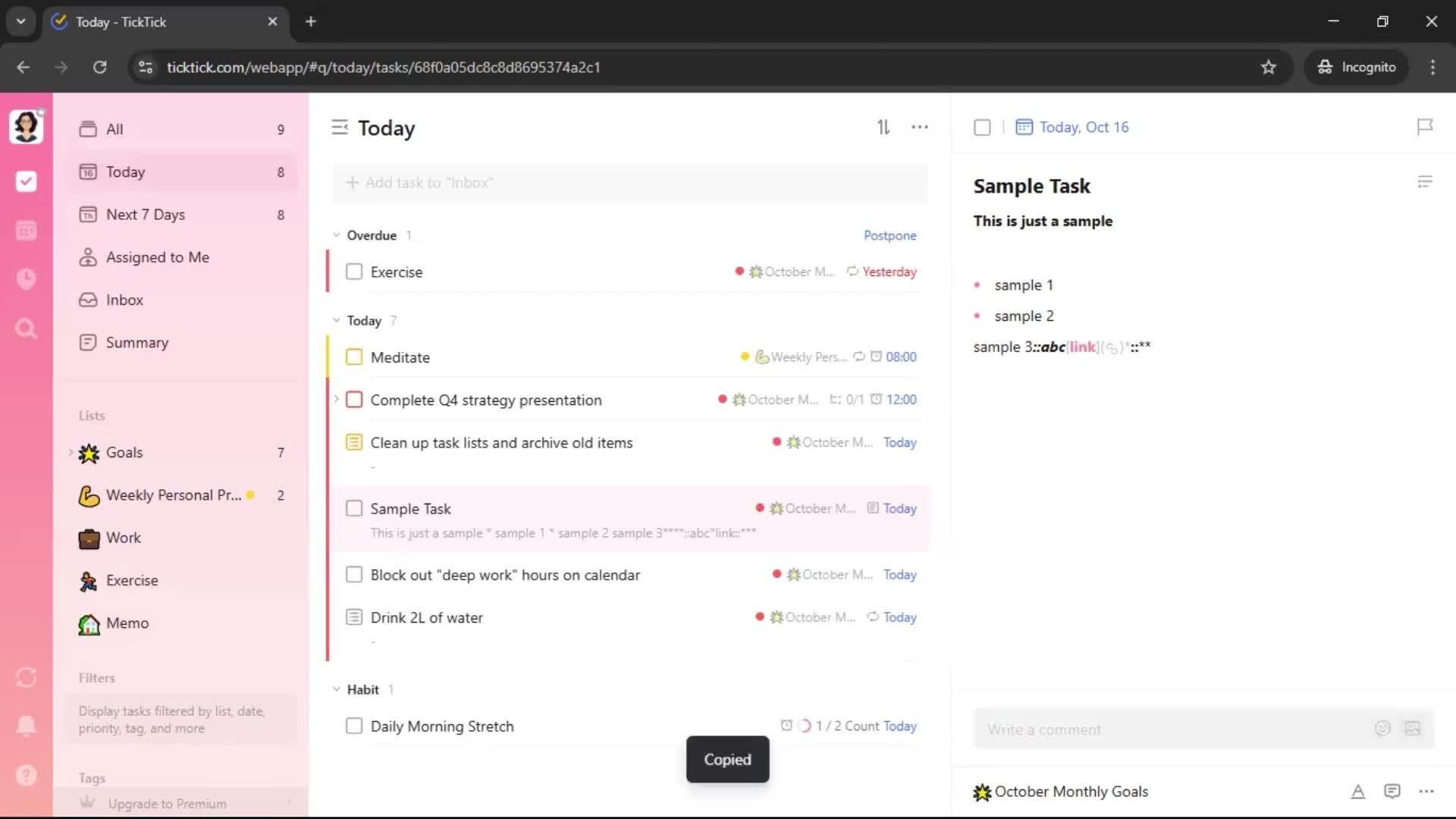Image resolution: width=1456 pixels, height=819 pixels.
Task: Open the task comment icon at bottom right
Action: click(1392, 792)
